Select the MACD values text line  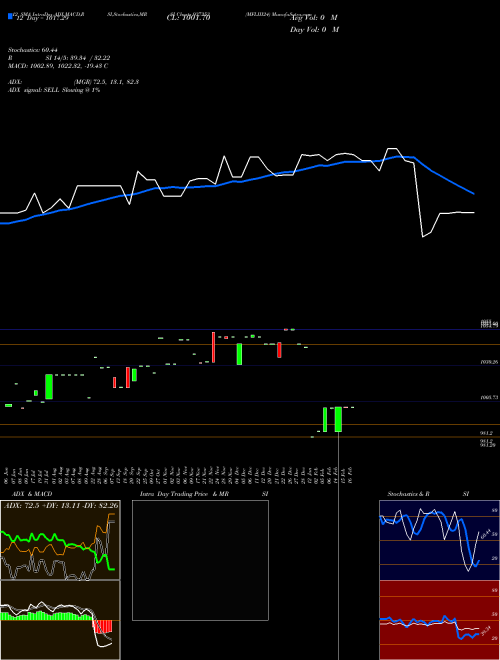tap(58, 66)
